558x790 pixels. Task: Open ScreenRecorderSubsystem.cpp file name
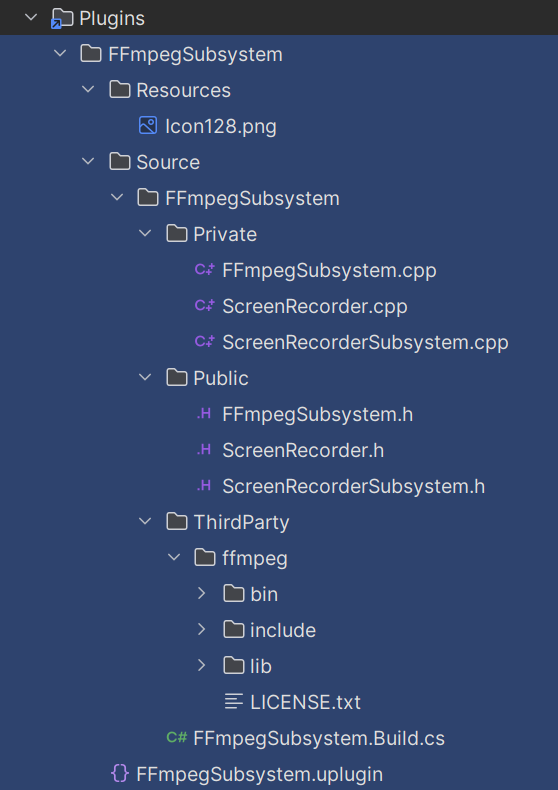(365, 343)
